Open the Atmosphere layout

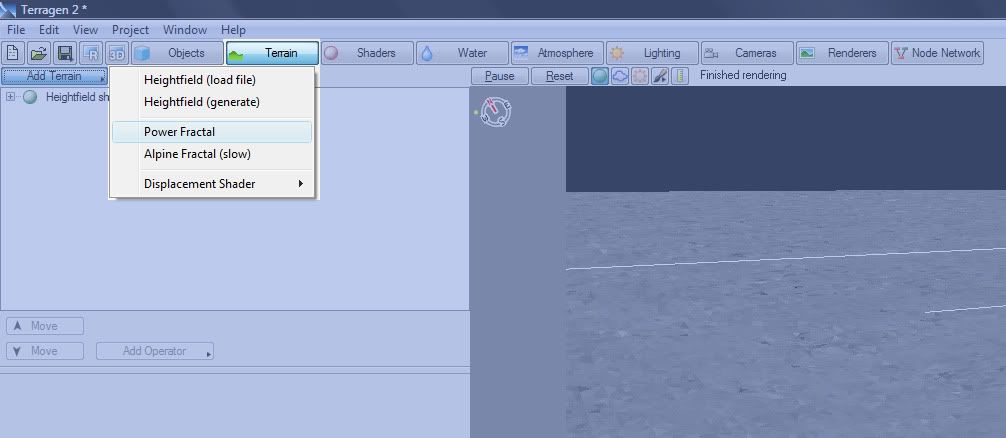tap(556, 53)
